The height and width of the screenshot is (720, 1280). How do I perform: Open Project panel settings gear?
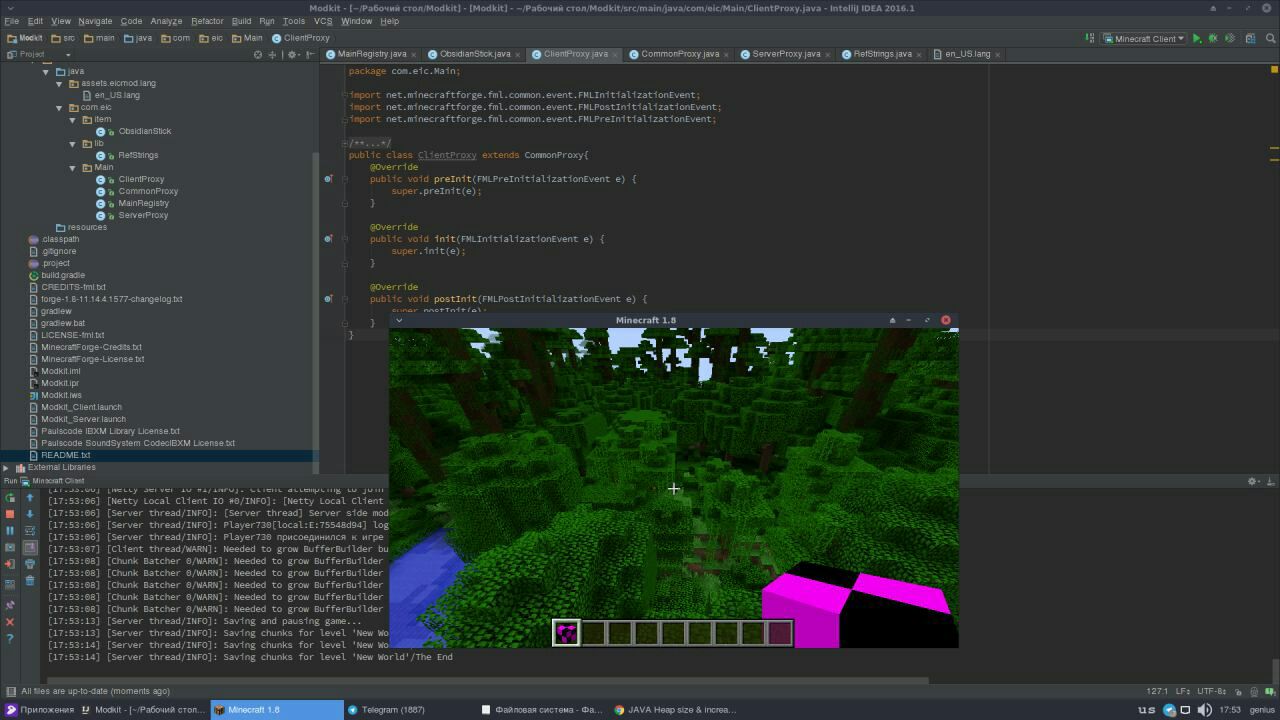click(292, 54)
